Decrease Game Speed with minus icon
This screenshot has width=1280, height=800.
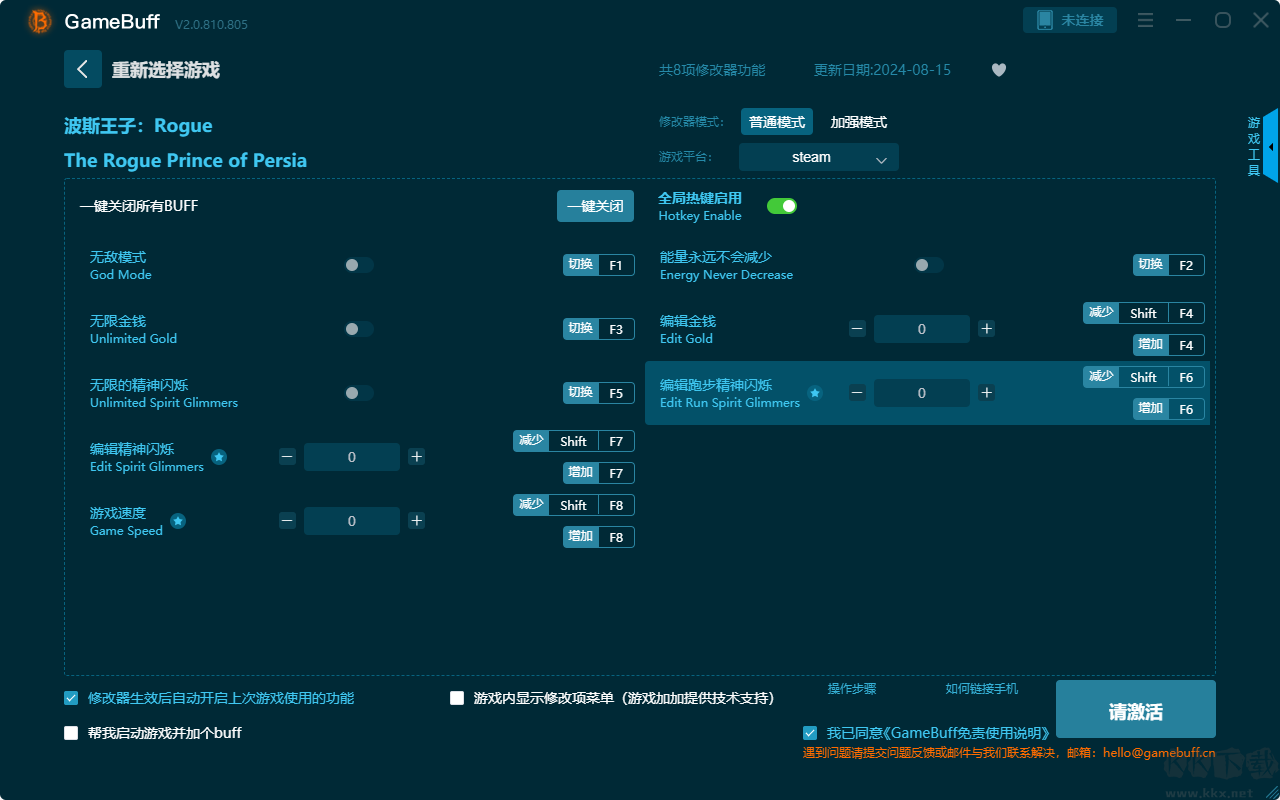(x=287, y=520)
